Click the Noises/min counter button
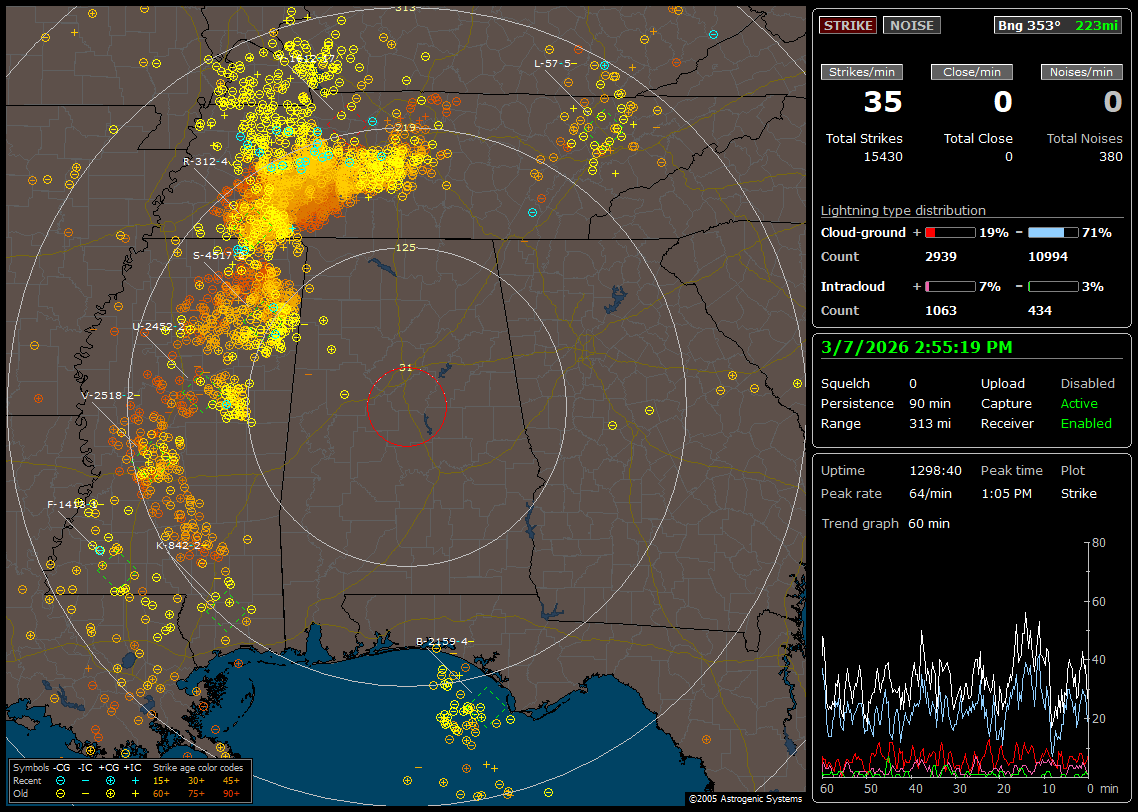Viewport: 1138px width, 812px height. click(1083, 72)
